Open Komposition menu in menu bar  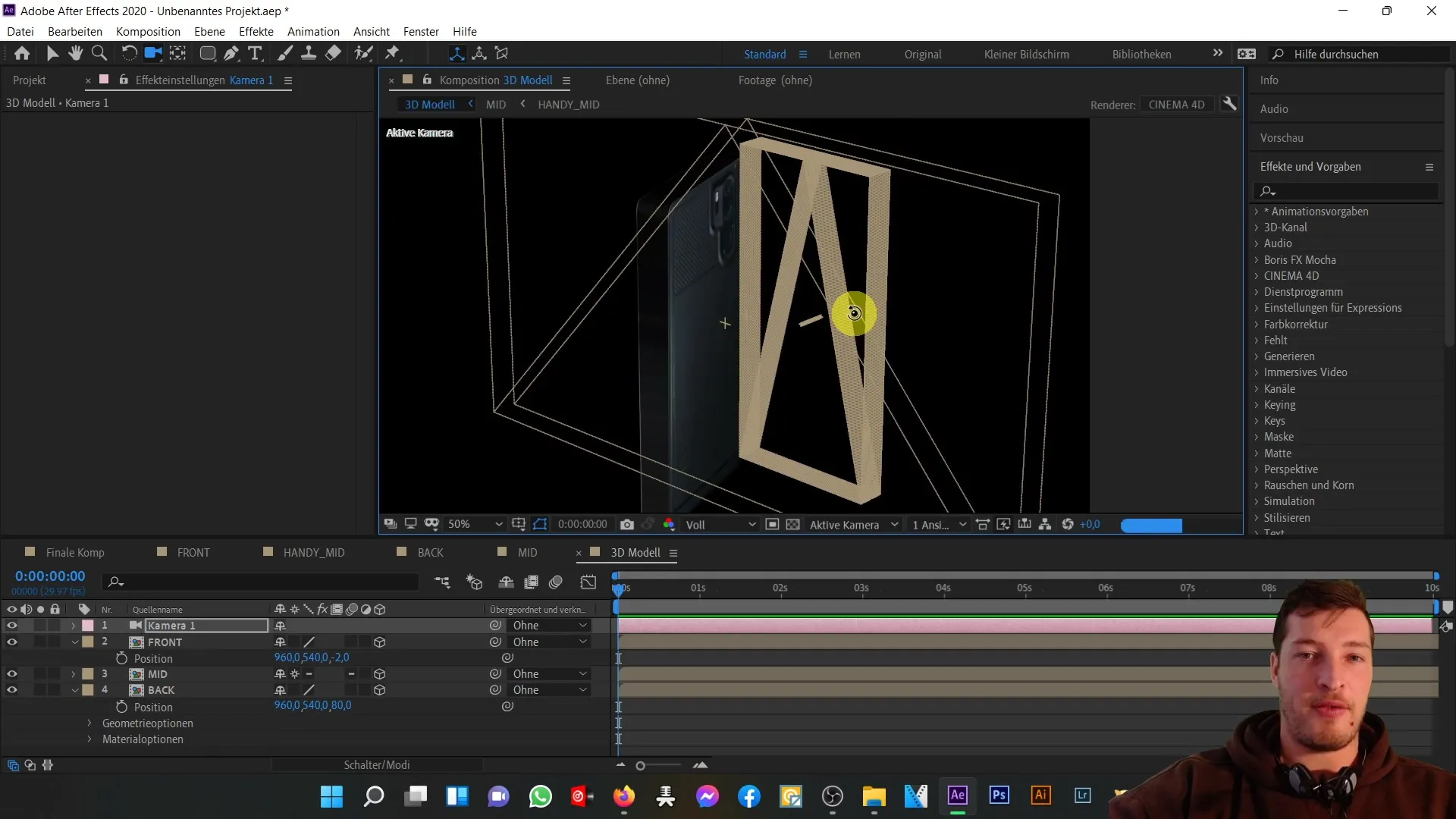(x=148, y=31)
